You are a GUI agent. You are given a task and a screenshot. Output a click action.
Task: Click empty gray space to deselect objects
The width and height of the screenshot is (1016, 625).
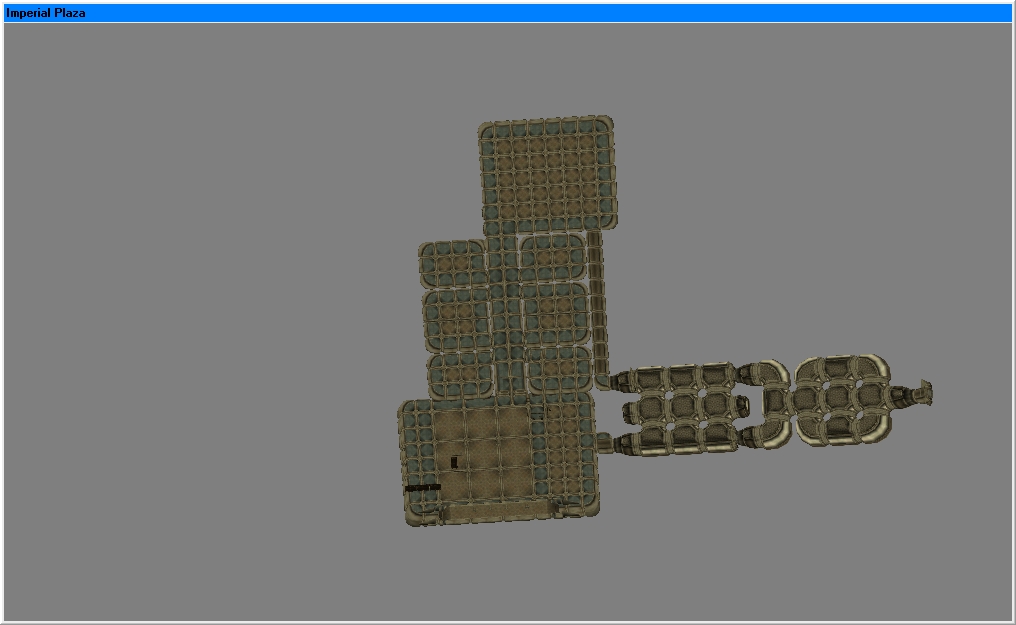(x=194, y=324)
